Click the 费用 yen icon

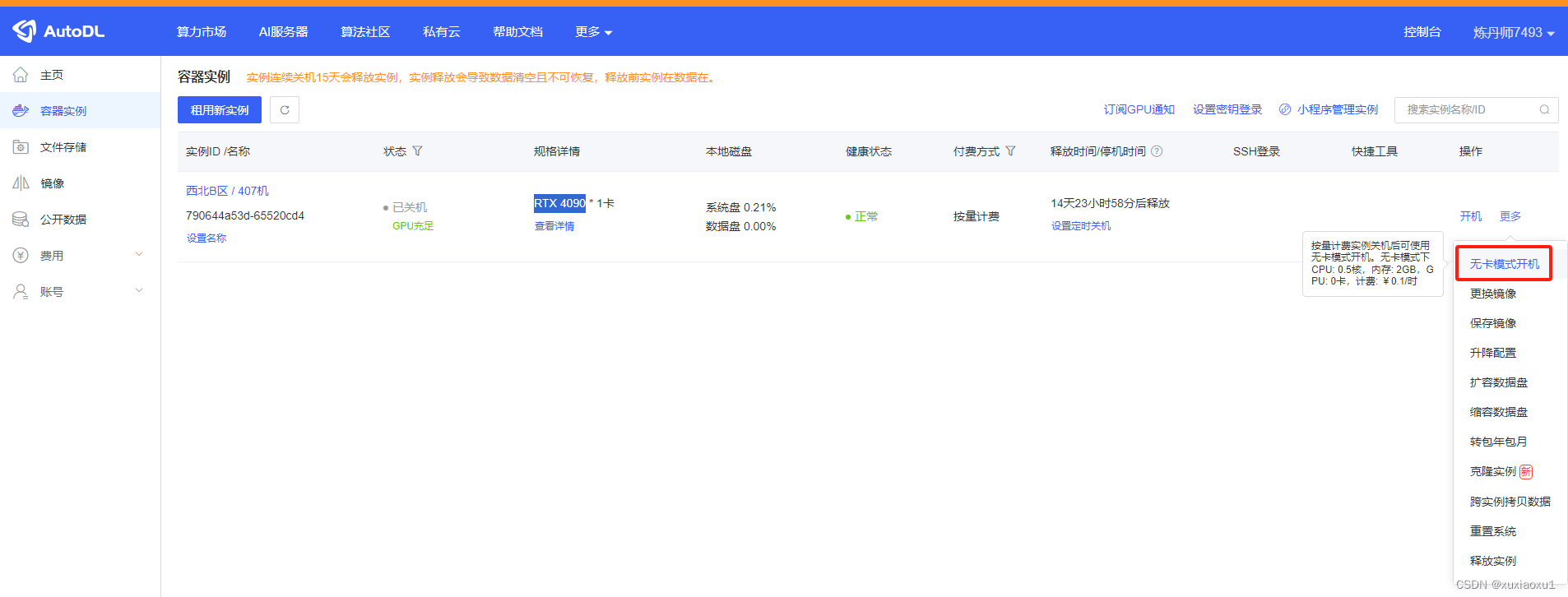point(21,256)
